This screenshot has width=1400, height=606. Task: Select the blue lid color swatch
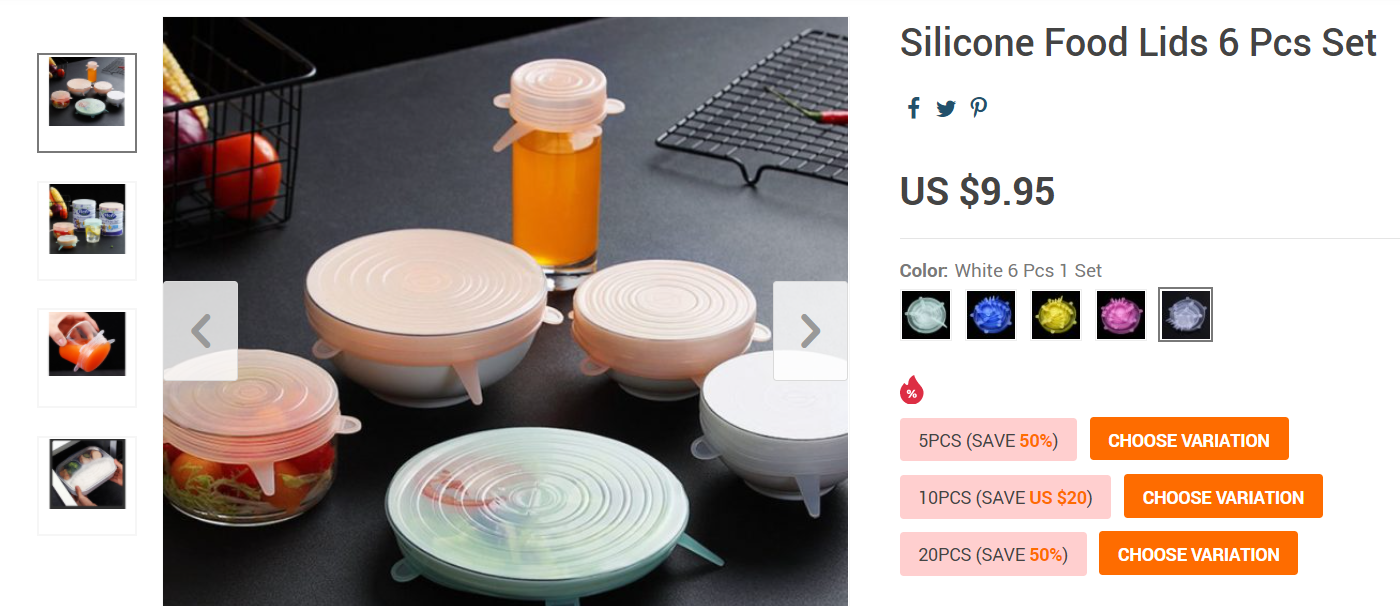click(x=991, y=315)
